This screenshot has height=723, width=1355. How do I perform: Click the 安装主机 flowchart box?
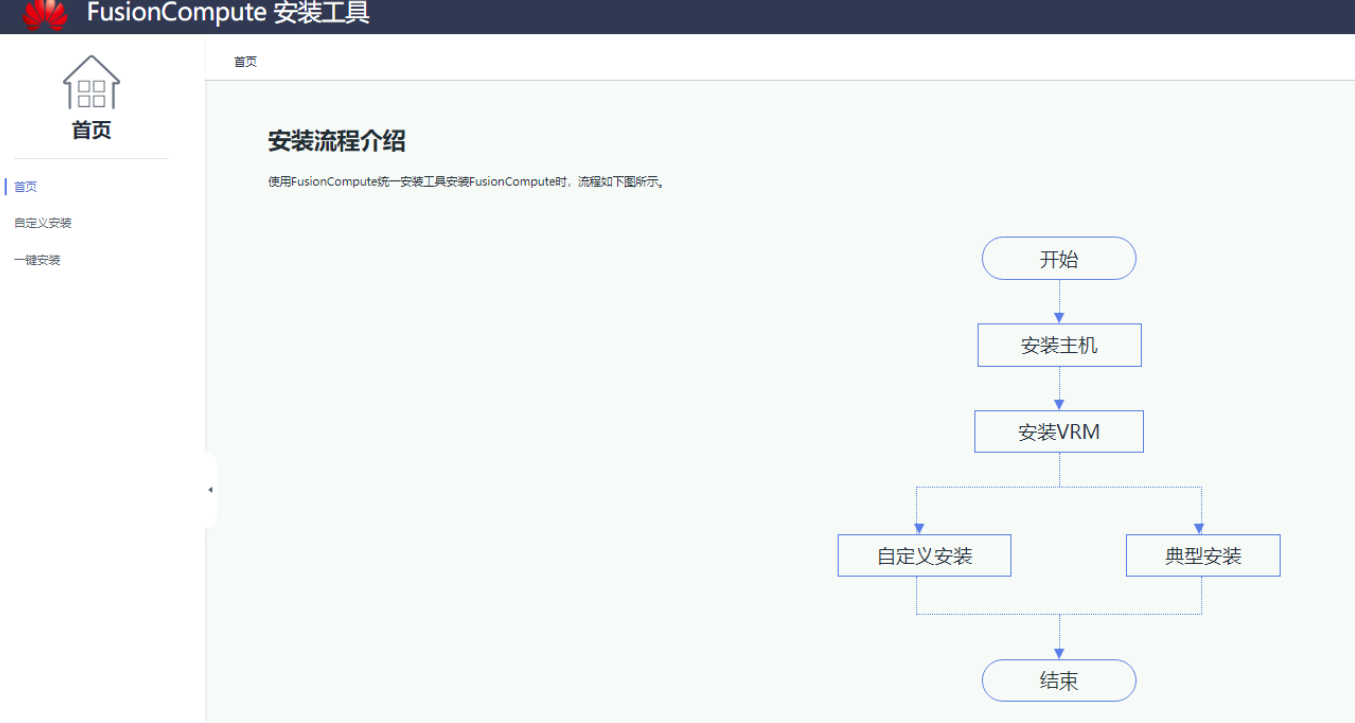point(1059,345)
